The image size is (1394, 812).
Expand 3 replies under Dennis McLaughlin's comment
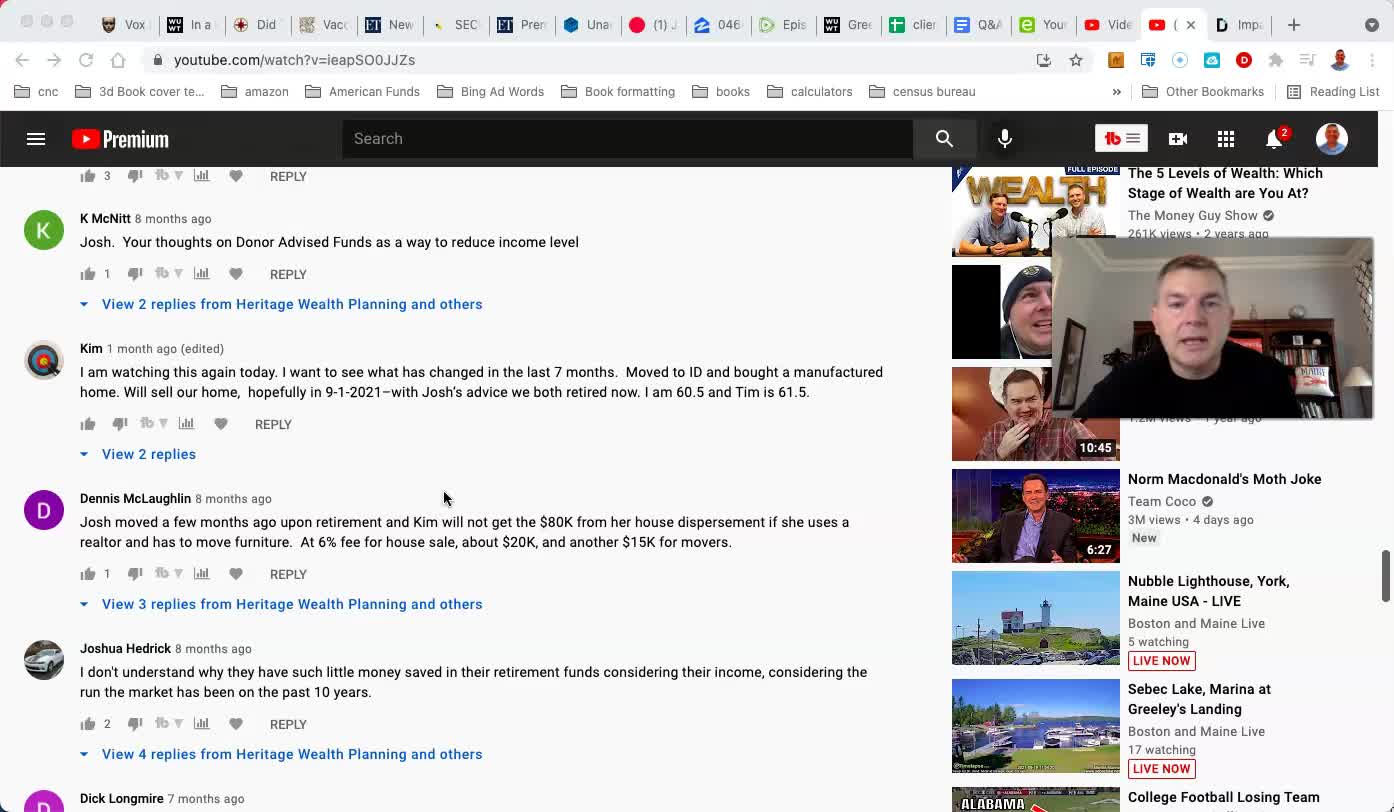click(x=281, y=604)
